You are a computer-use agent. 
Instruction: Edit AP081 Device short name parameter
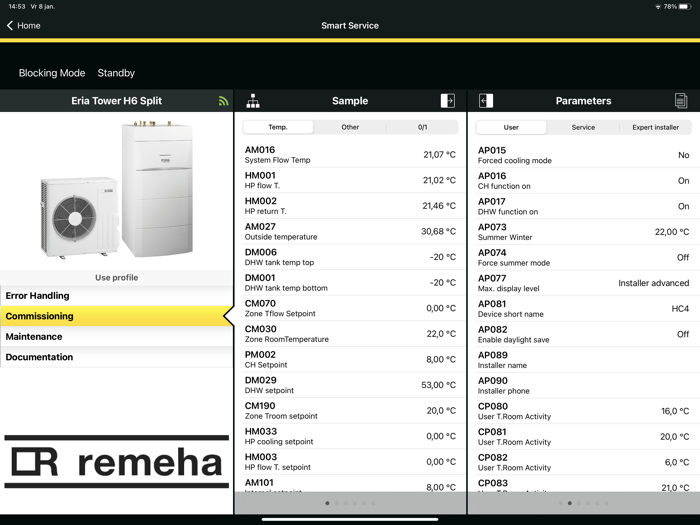pos(584,308)
